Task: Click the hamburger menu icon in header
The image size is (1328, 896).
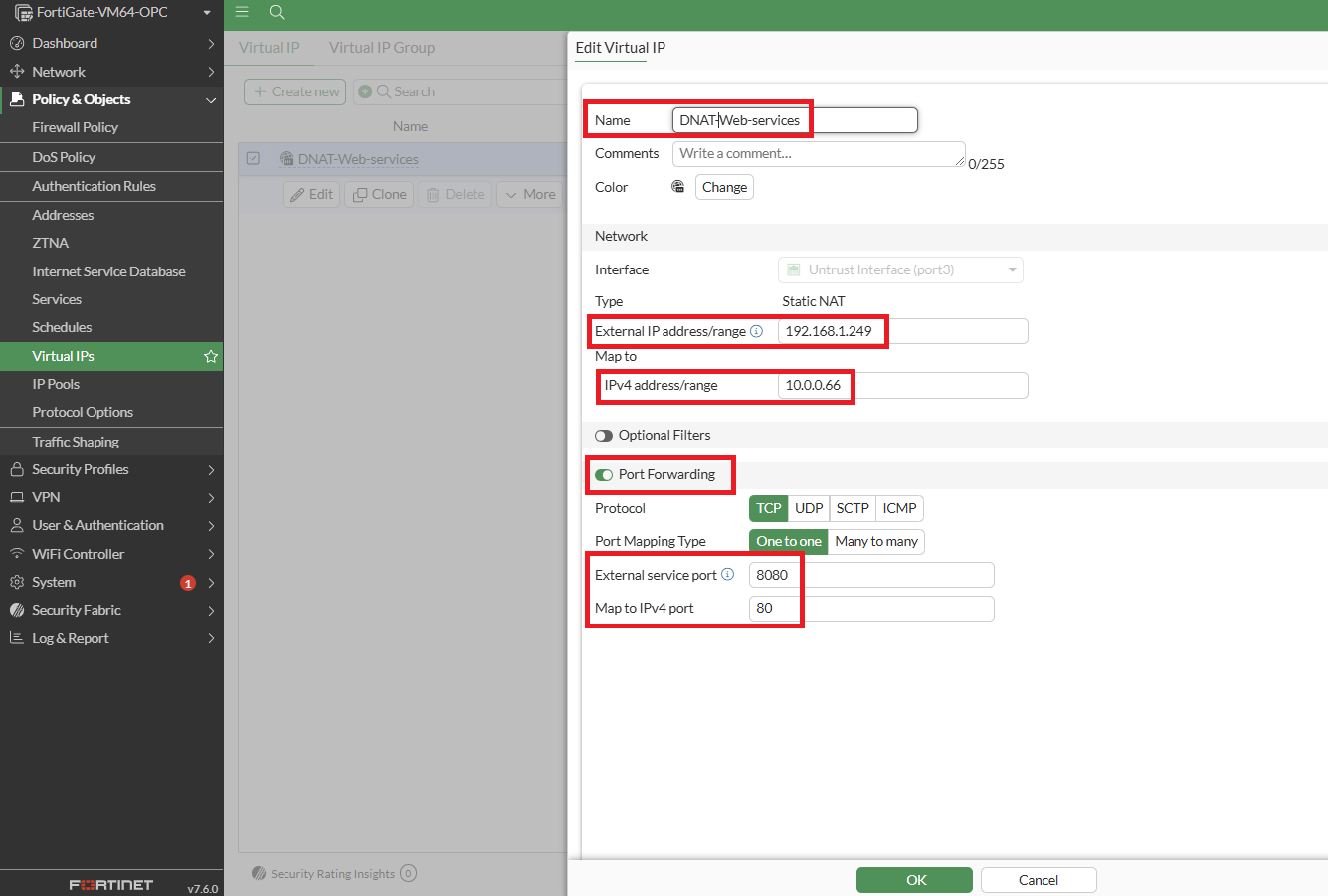Action: 242,12
